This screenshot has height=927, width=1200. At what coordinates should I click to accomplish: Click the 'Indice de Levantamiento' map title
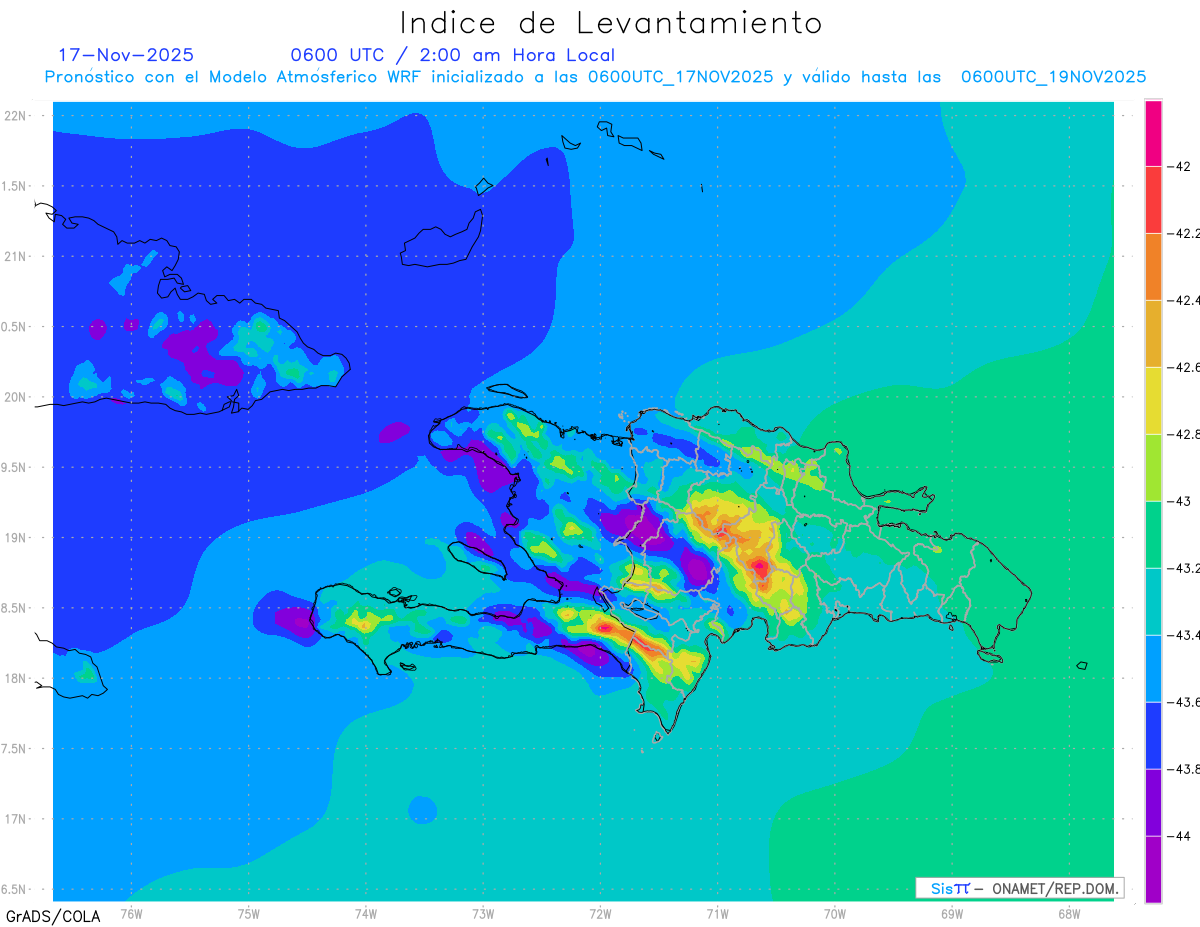pos(611,22)
